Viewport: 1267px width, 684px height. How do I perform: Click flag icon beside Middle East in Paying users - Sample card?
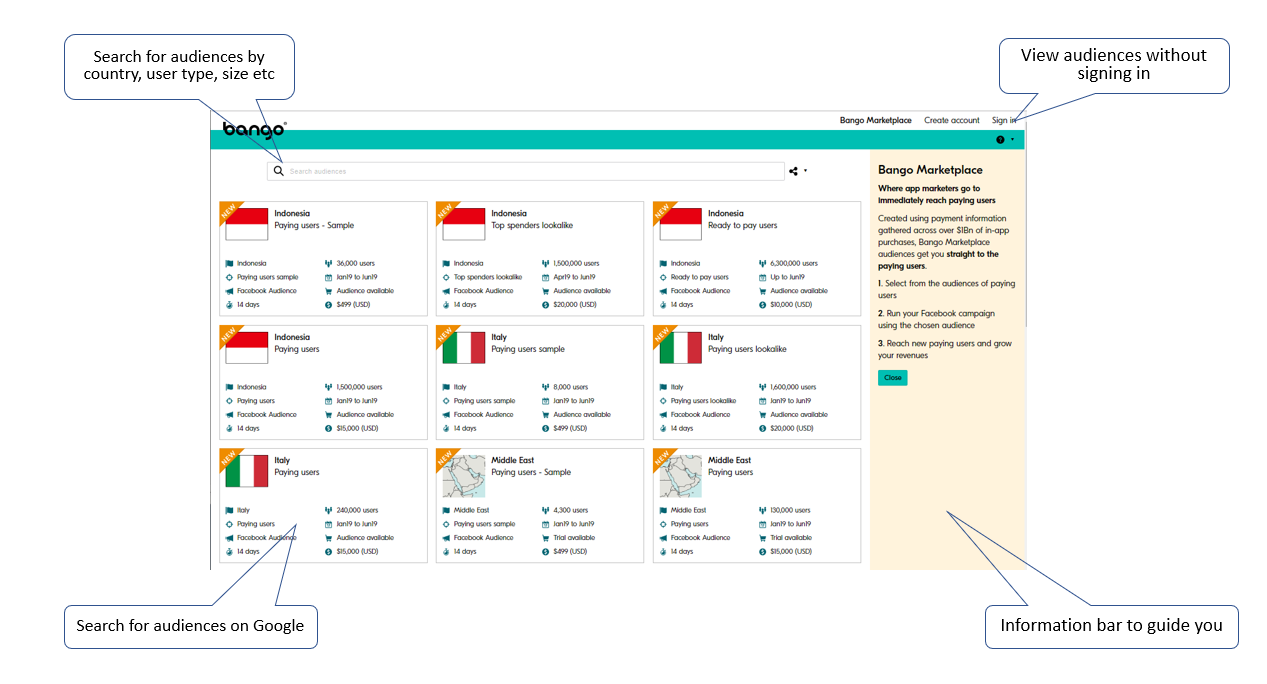pos(446,510)
